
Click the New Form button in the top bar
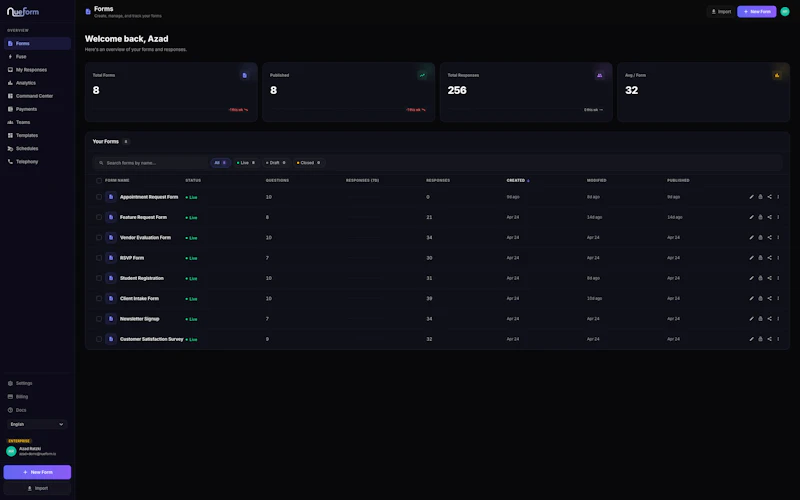coord(757,11)
